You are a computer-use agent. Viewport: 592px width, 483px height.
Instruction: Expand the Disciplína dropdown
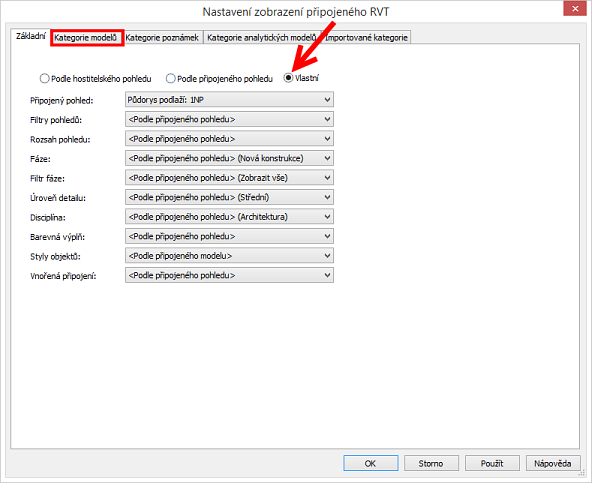click(x=229, y=217)
